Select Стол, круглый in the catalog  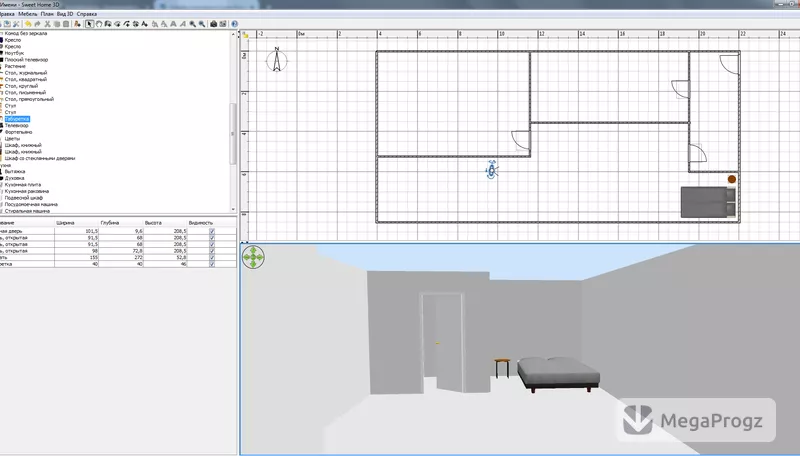coord(21,86)
